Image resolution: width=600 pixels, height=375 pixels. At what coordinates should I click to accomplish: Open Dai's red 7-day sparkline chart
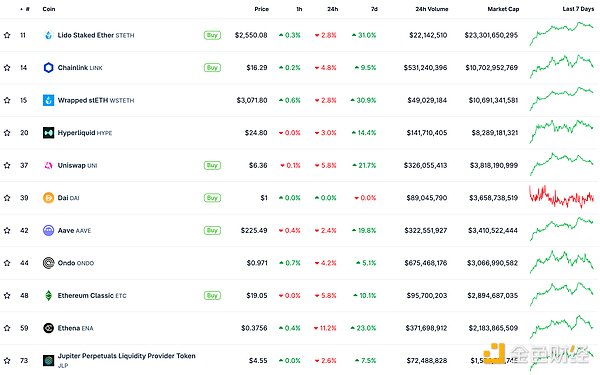coord(561,197)
